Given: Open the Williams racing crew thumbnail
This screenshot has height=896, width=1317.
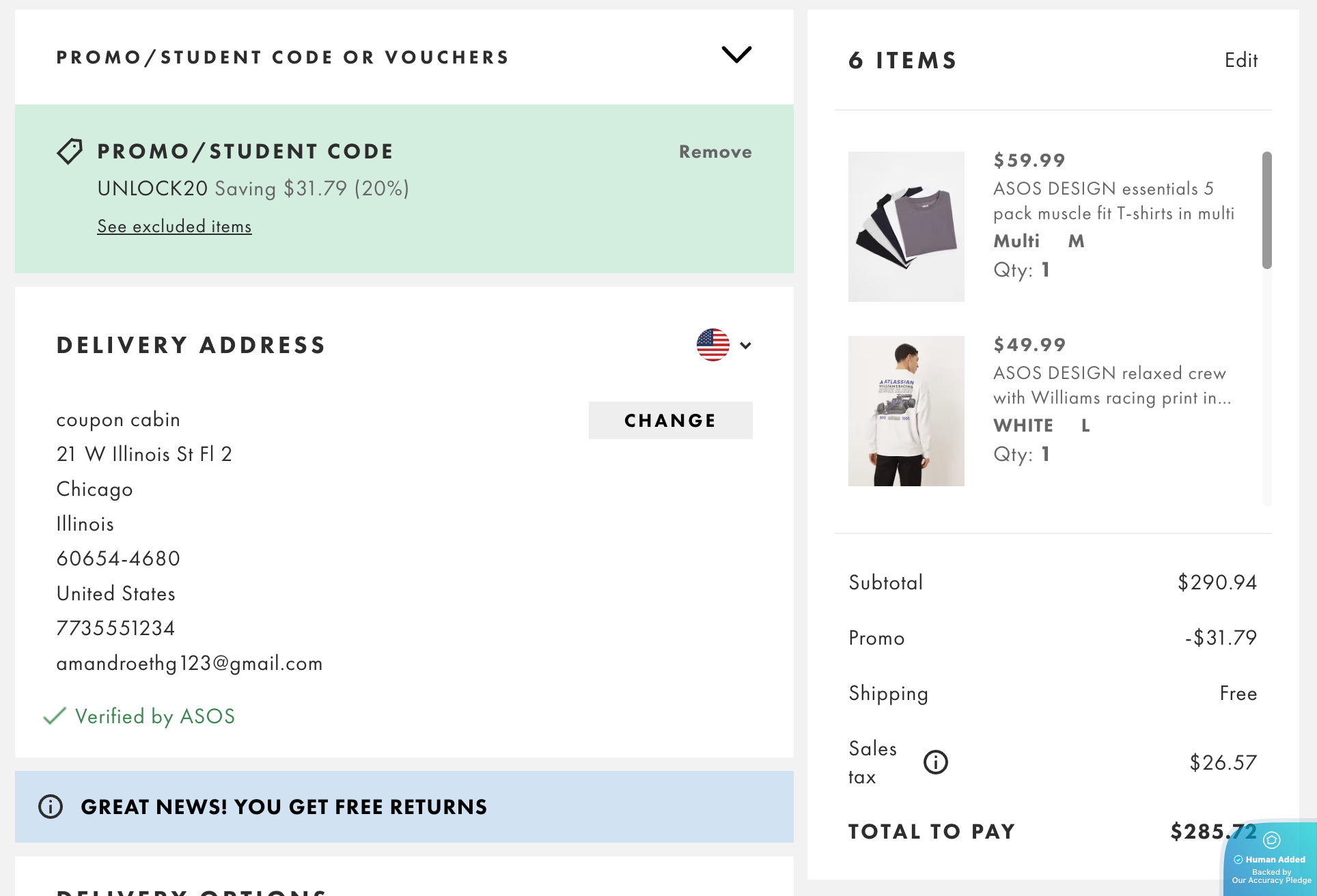Looking at the screenshot, I should [906, 411].
